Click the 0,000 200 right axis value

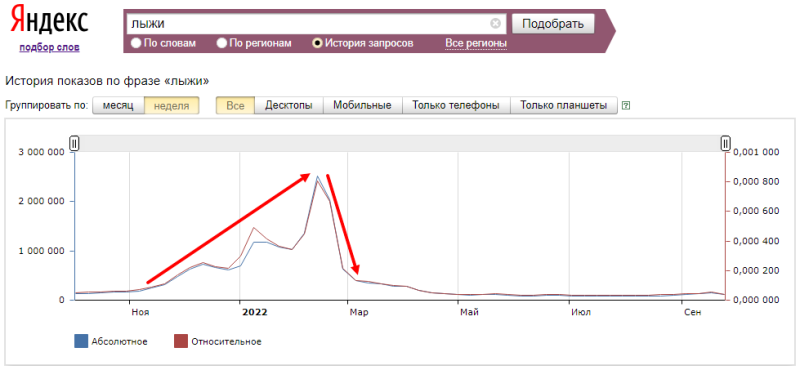click(756, 270)
